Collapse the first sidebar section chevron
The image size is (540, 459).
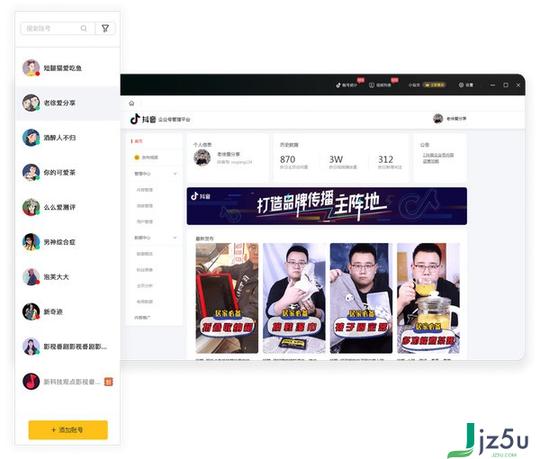[x=175, y=174]
